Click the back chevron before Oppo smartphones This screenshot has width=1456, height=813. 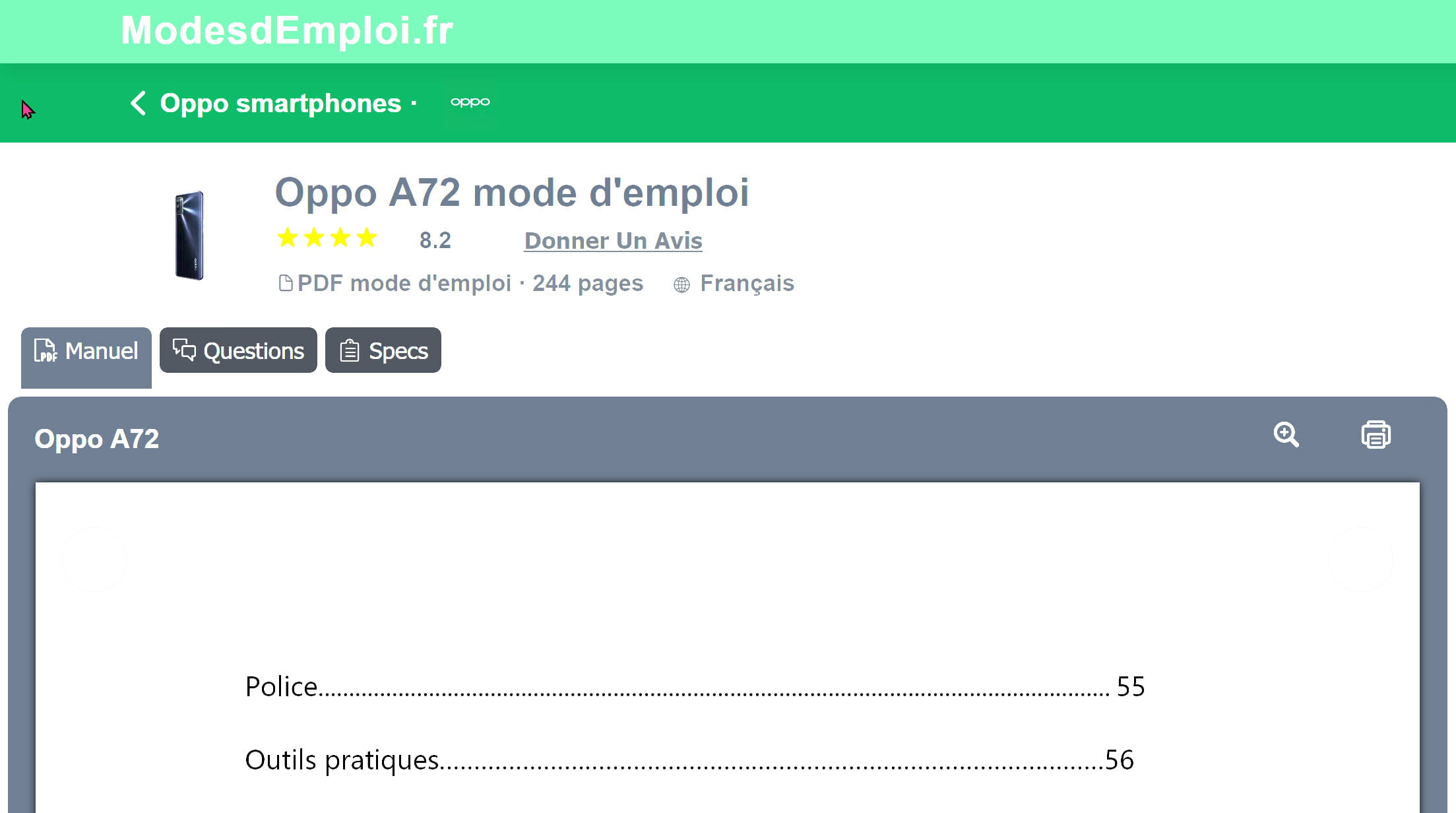coord(137,103)
